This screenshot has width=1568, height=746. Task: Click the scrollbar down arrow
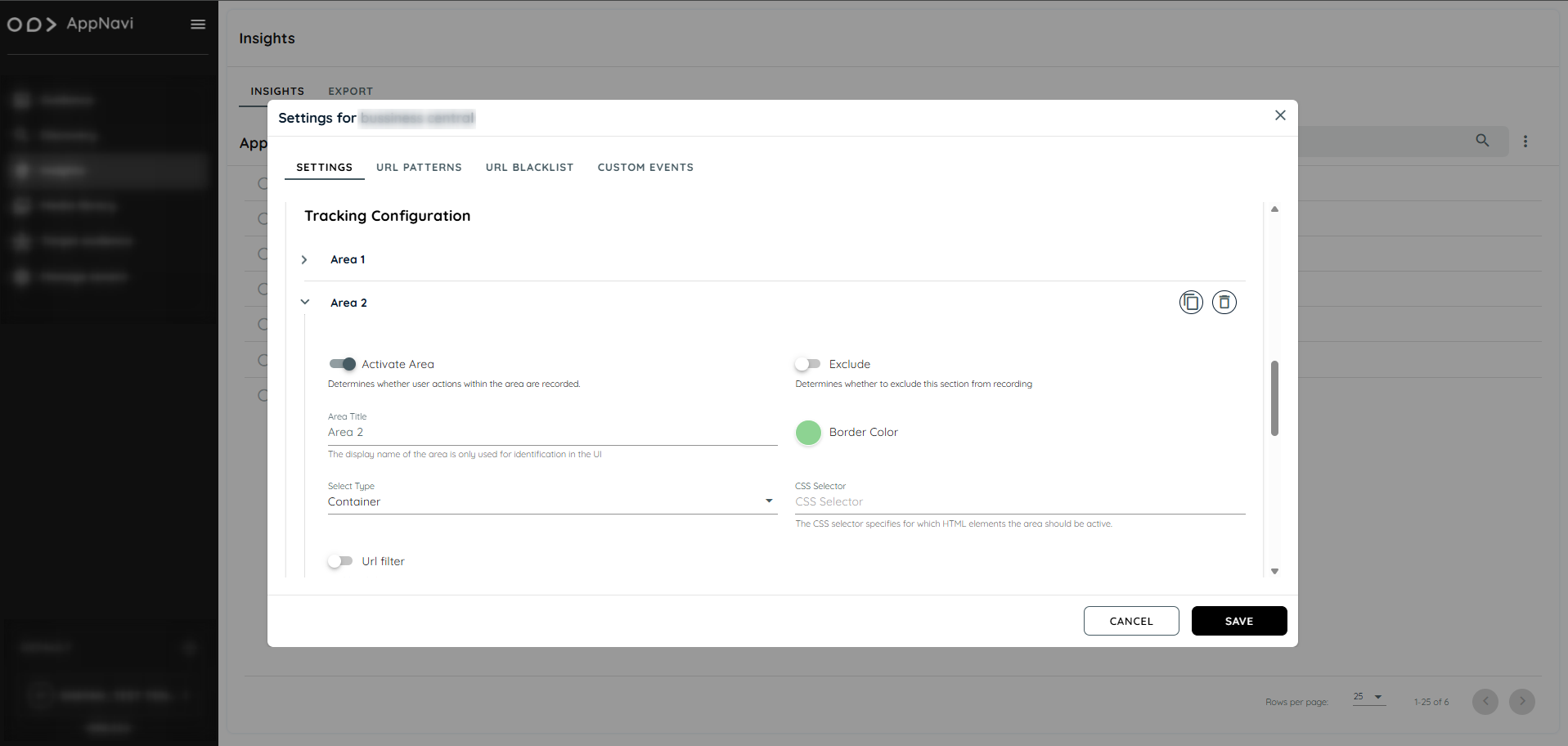tap(1274, 571)
